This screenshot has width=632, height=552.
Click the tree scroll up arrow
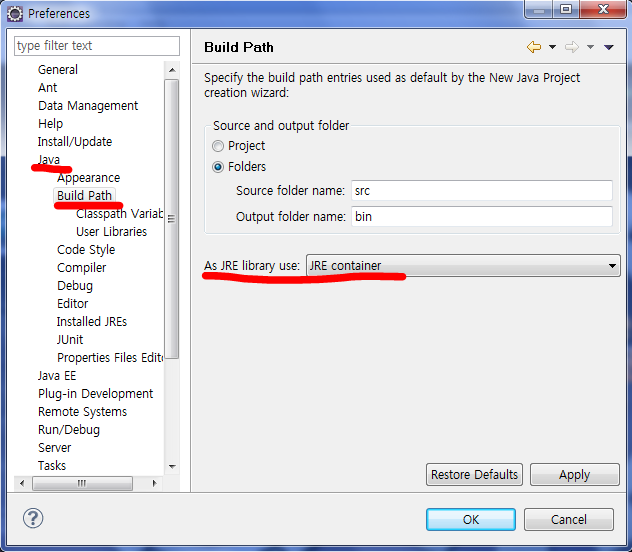tap(172, 70)
